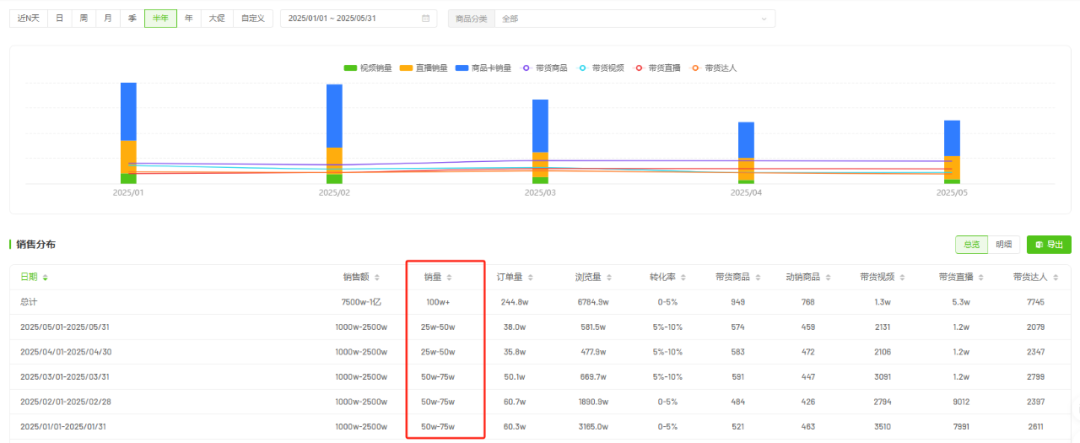The height and width of the screenshot is (443, 1080).
Task: Sort table by 日期 column arrow
Action: (x=45, y=277)
